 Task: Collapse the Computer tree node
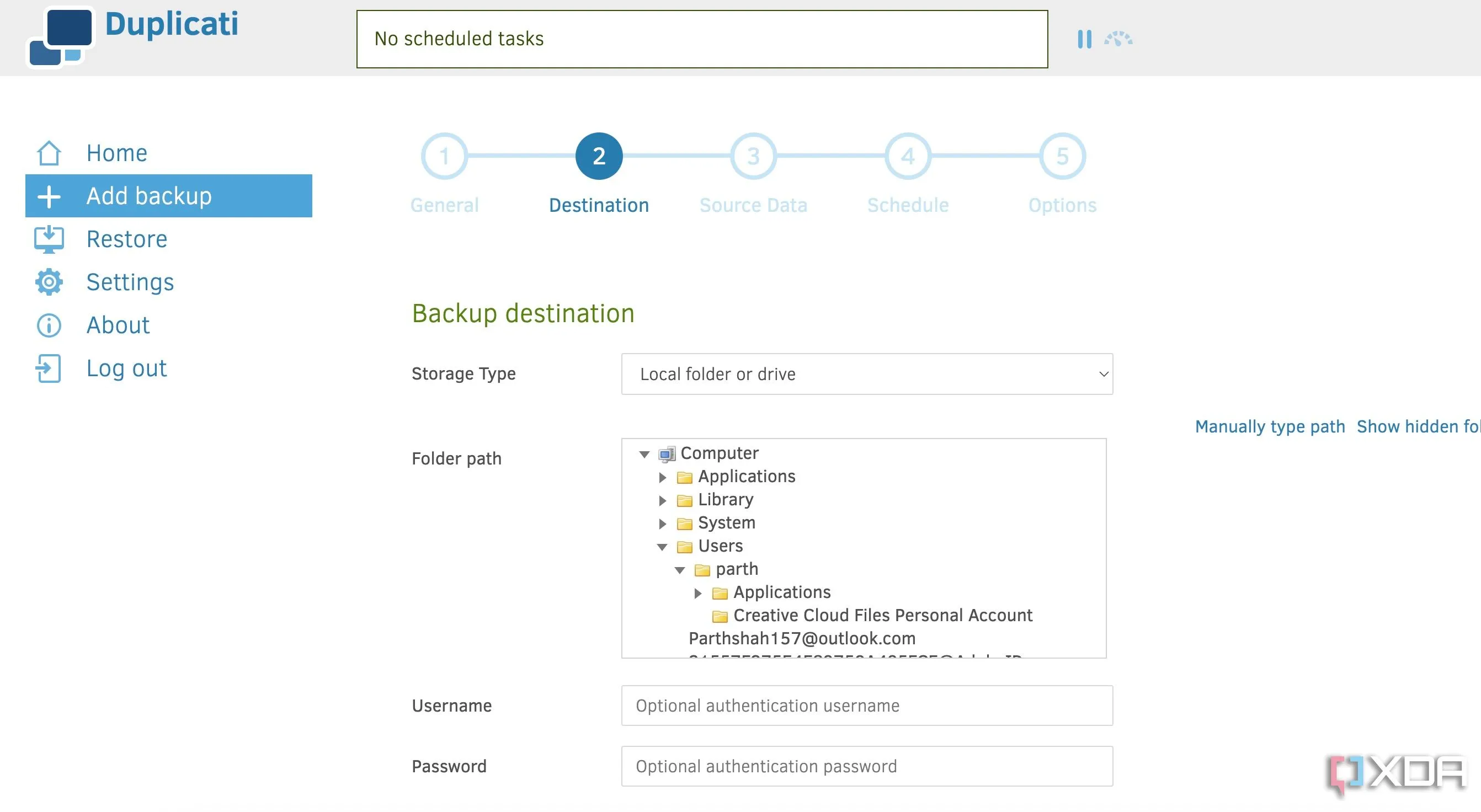[x=644, y=455]
